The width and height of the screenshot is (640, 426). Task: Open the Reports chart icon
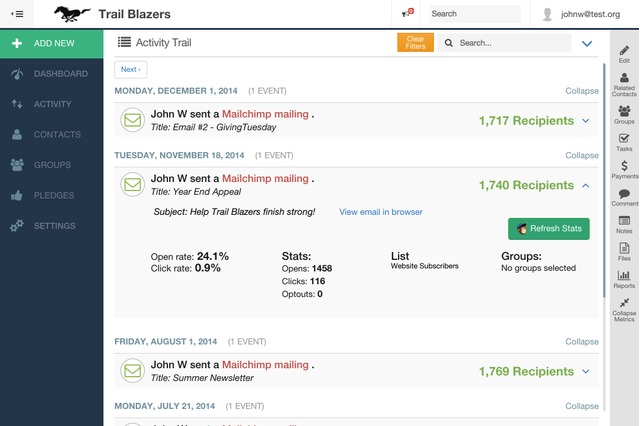(x=624, y=279)
